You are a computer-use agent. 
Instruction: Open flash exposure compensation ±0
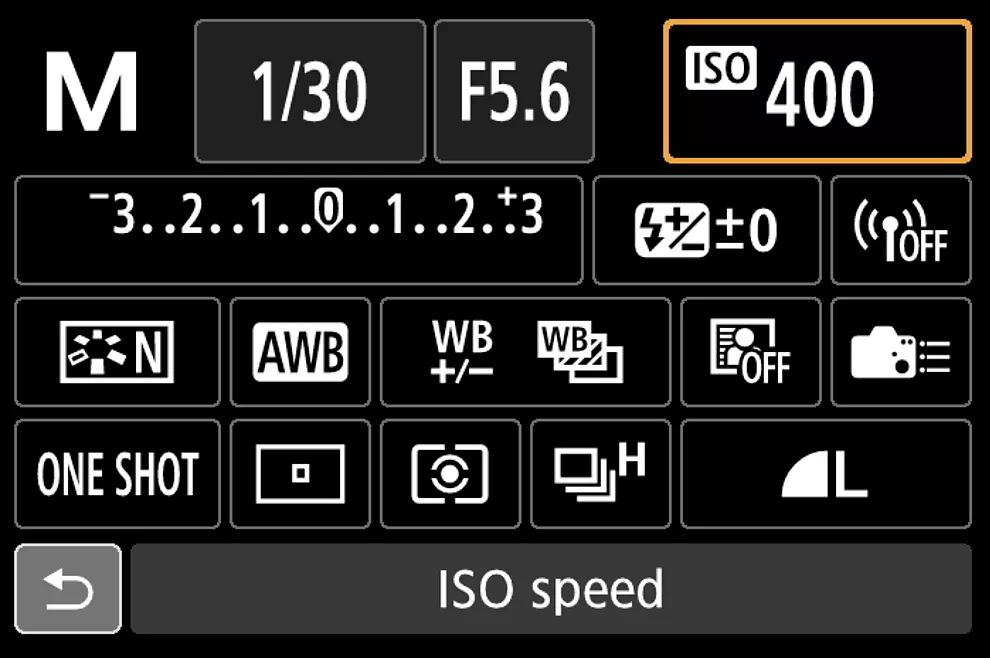coord(707,230)
